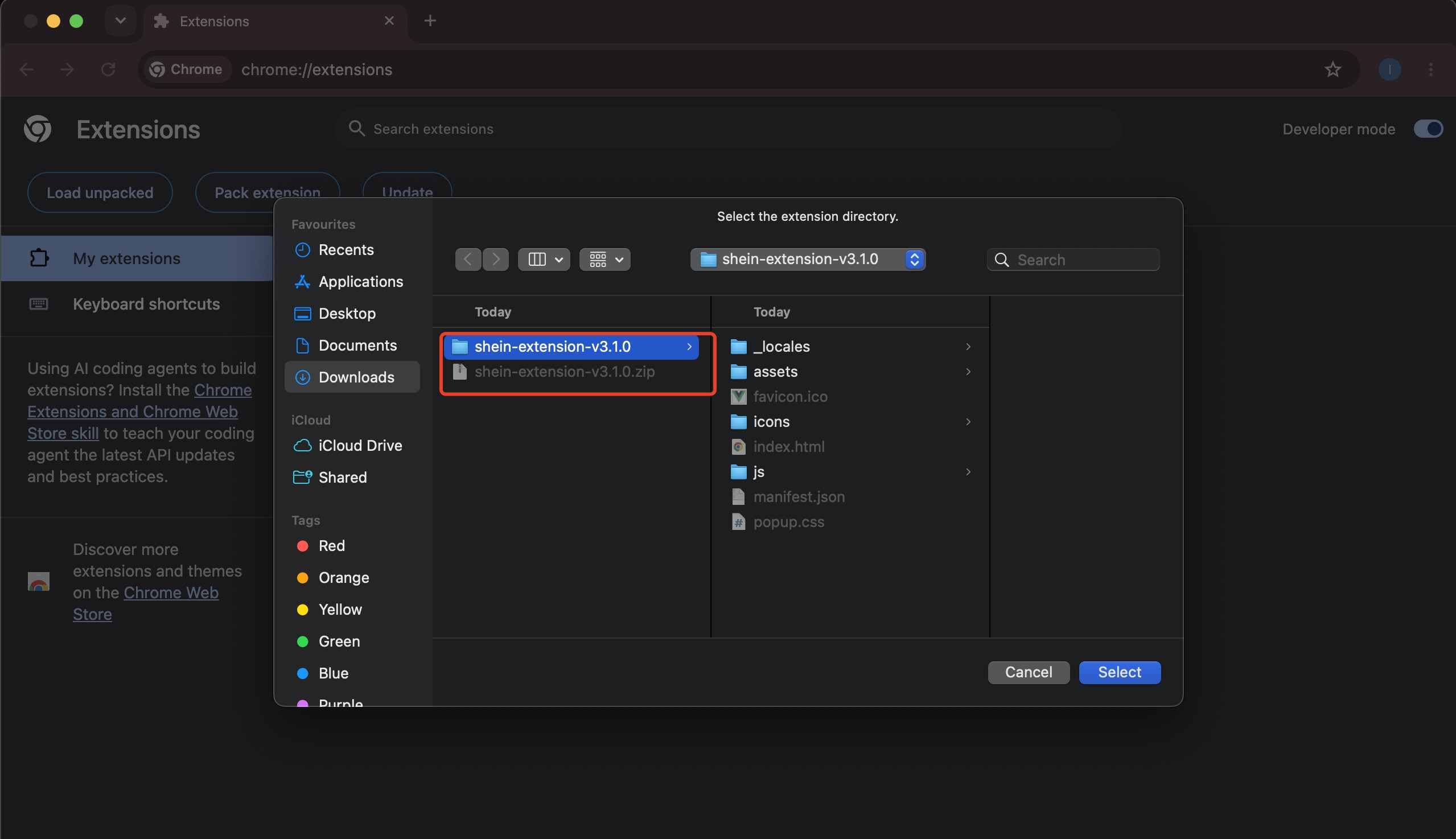1456x839 pixels.
Task: Select the js folder
Action: point(852,471)
